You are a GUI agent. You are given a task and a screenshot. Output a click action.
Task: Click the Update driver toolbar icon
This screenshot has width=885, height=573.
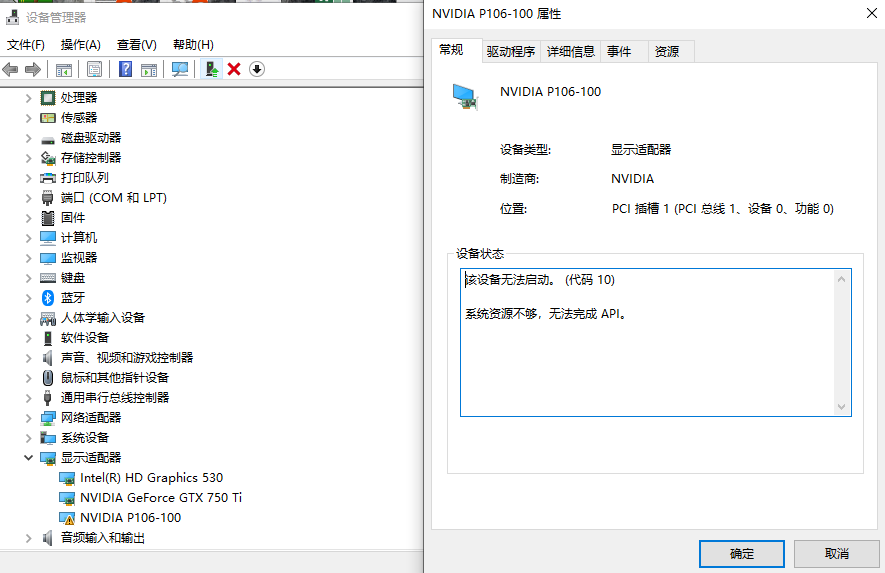point(212,69)
